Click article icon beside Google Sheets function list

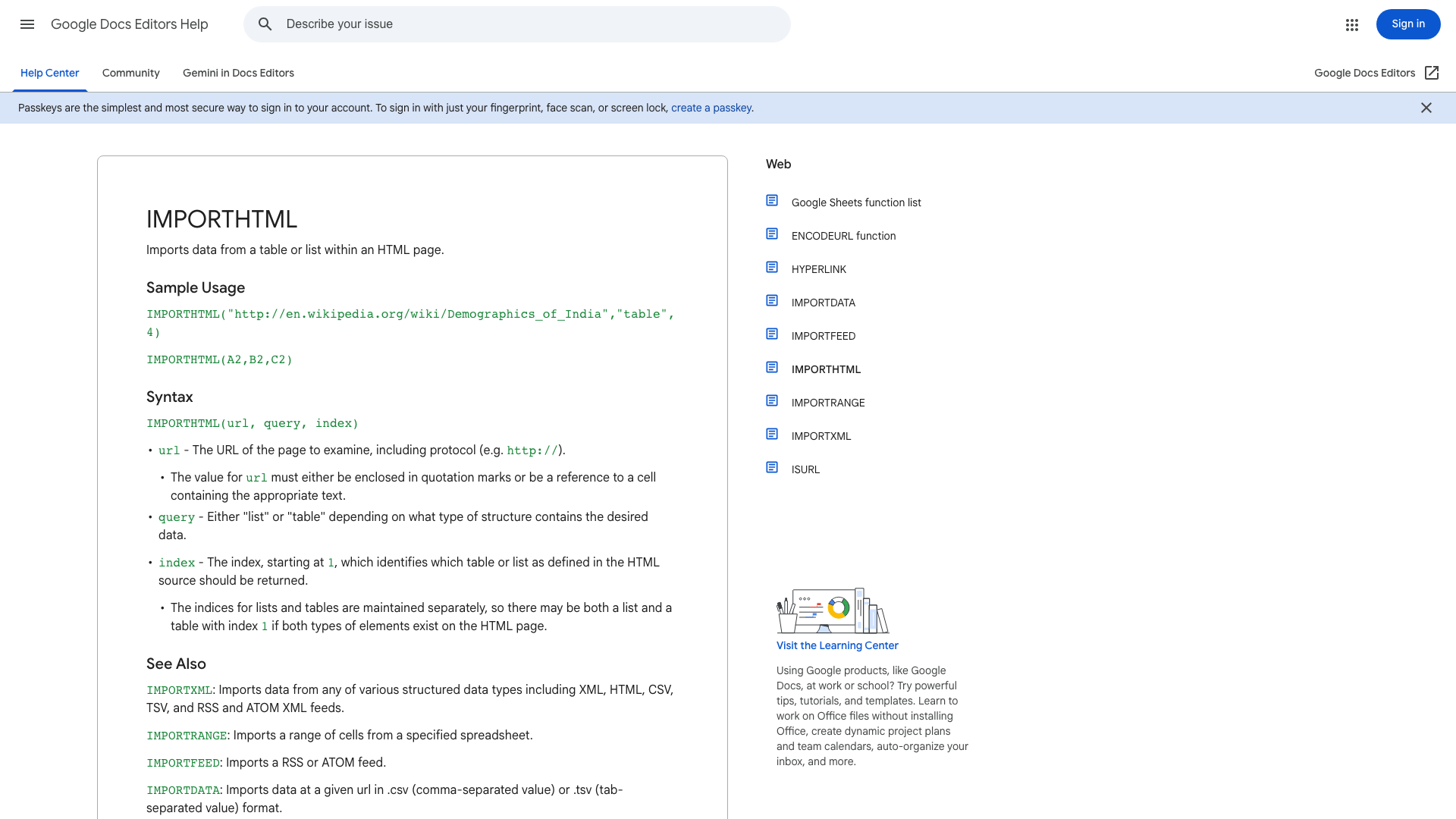click(772, 201)
